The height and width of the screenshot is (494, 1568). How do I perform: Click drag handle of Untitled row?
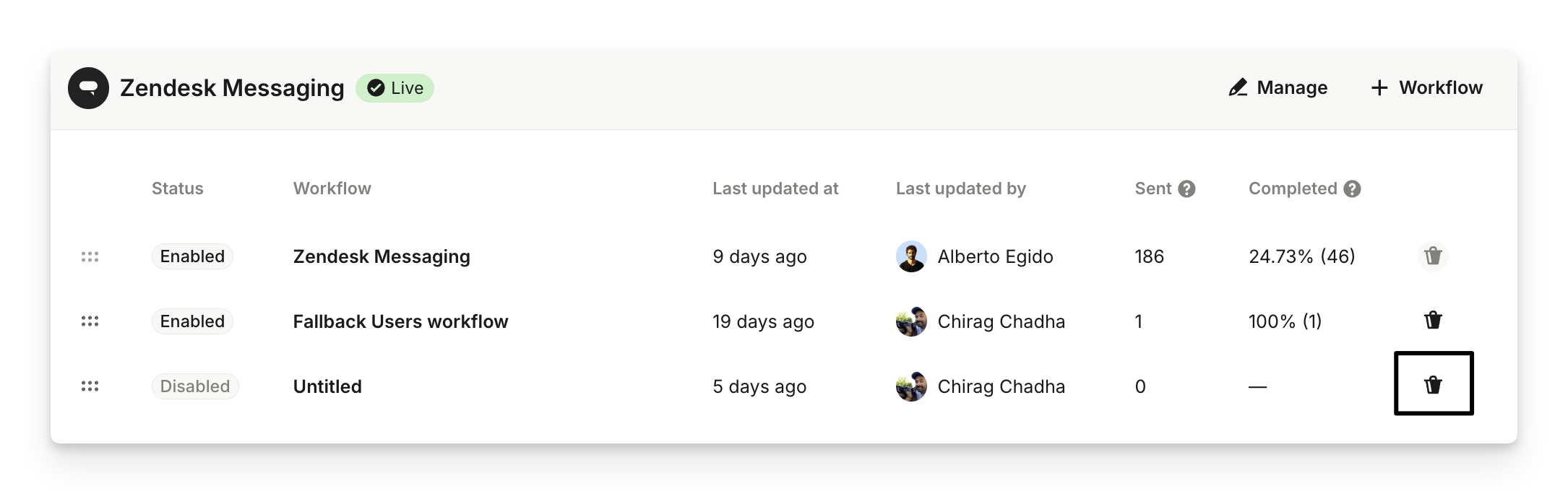click(x=90, y=386)
